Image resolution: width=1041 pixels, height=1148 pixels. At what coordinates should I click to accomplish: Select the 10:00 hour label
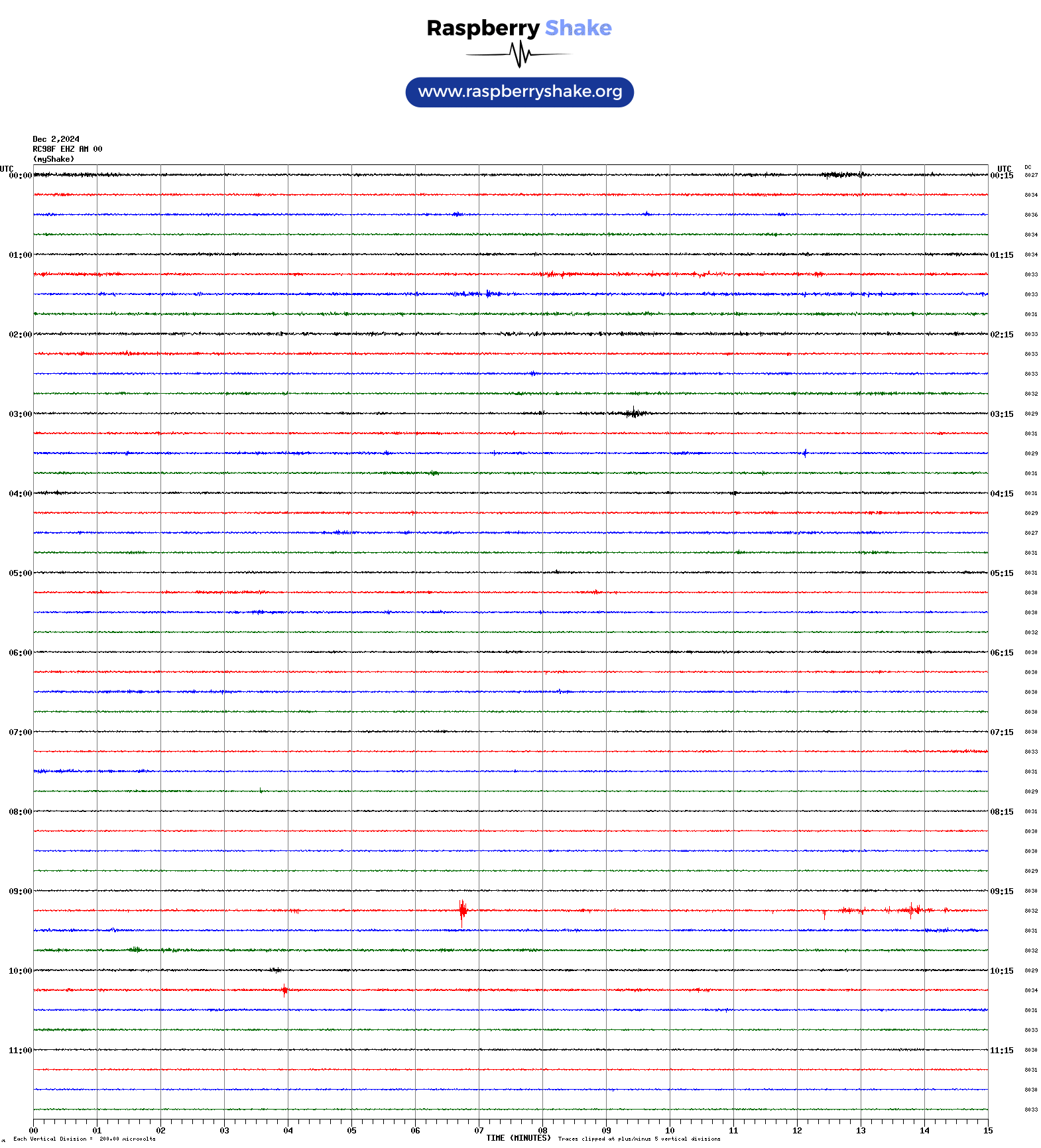click(x=21, y=971)
